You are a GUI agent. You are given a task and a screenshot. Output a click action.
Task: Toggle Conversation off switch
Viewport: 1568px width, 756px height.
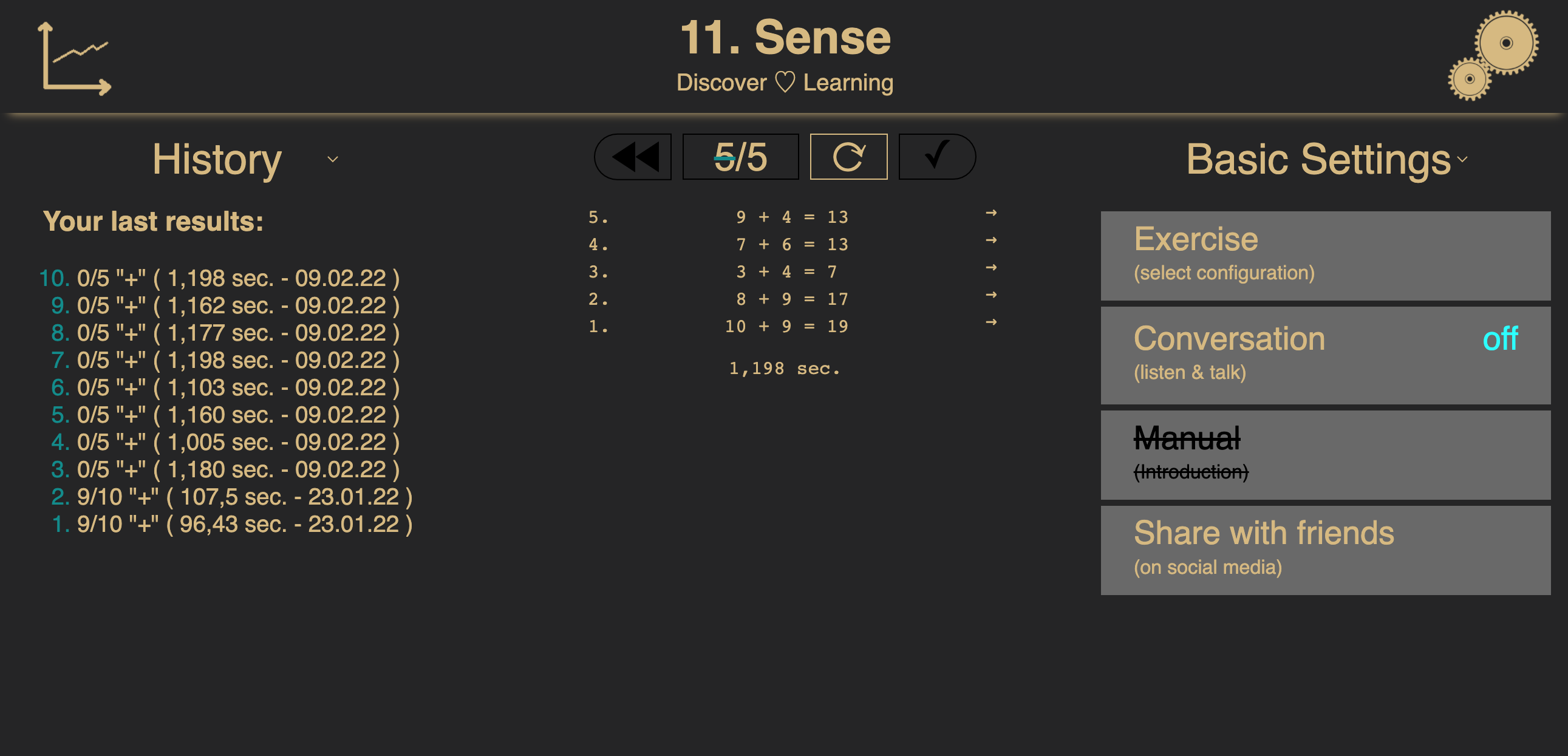click(1499, 339)
